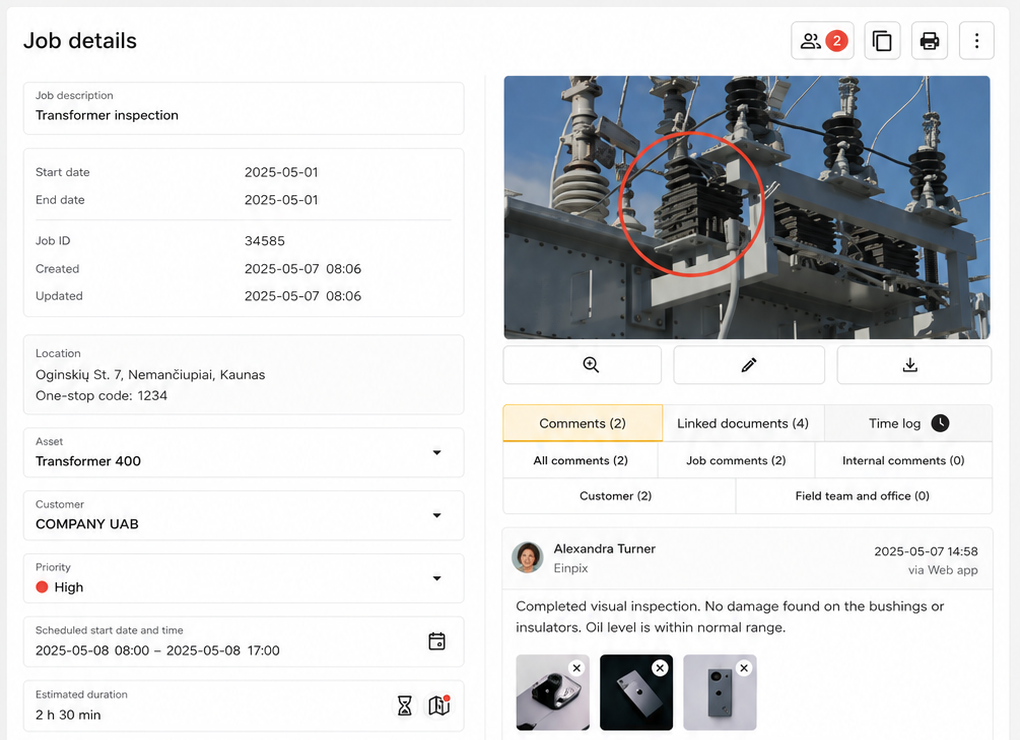Click the One-stop code: 1234 text

click(101, 395)
